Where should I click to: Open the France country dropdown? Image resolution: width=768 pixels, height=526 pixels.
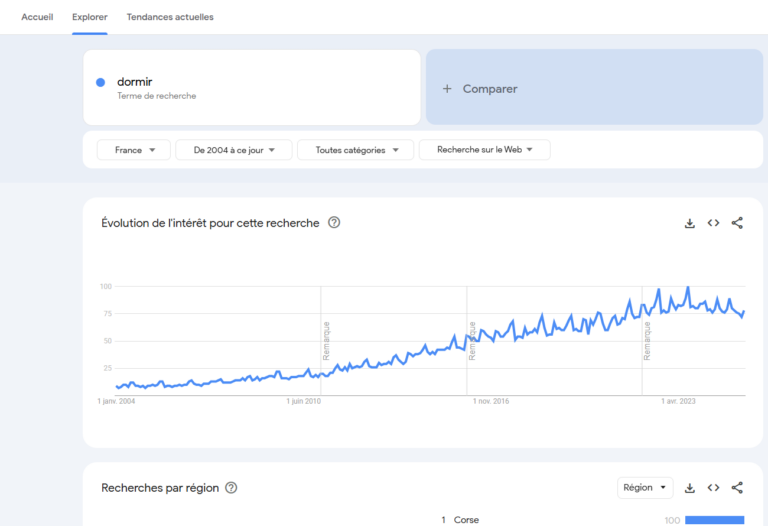134,150
